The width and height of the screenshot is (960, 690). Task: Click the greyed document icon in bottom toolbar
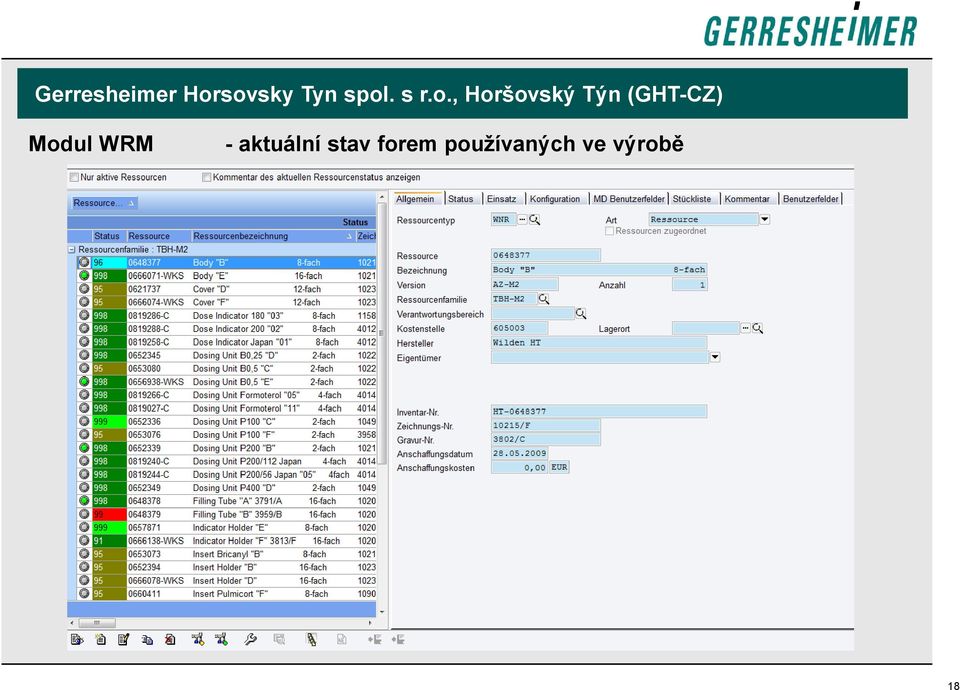pos(341,640)
